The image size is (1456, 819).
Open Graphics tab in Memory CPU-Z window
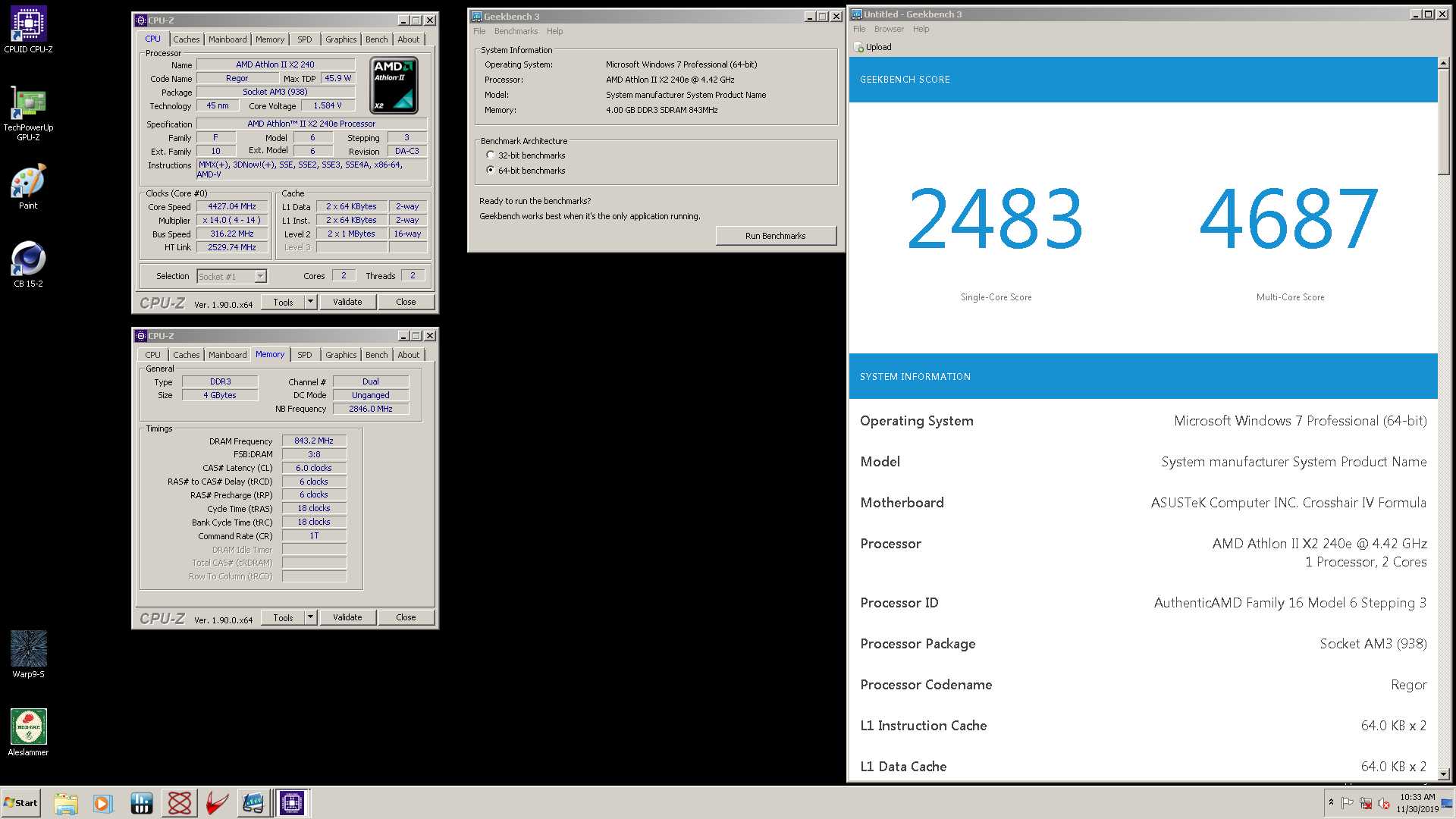click(340, 355)
